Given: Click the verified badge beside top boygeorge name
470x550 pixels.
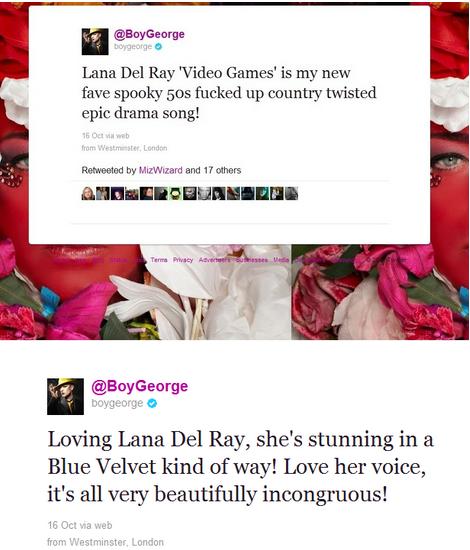Looking at the screenshot, I should (159, 46).
